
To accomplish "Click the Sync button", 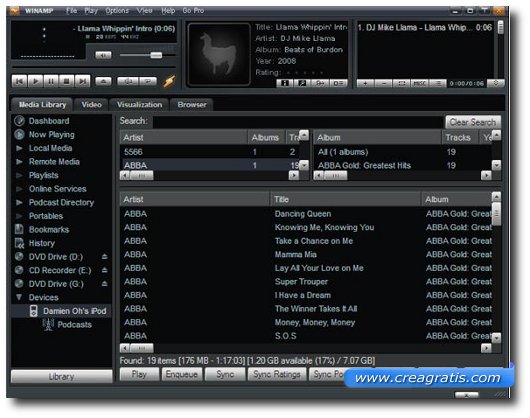I will click(225, 374).
